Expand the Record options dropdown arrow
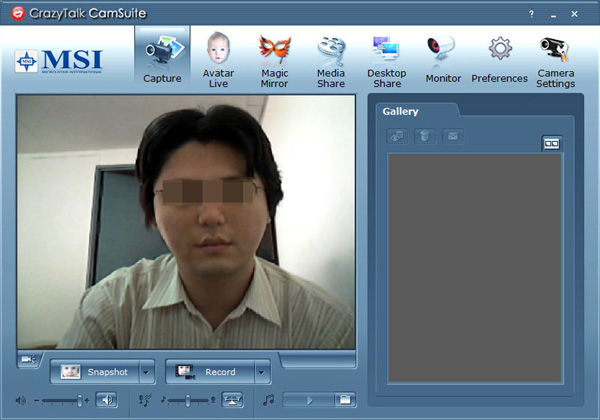The width and height of the screenshot is (600, 420). (262, 371)
